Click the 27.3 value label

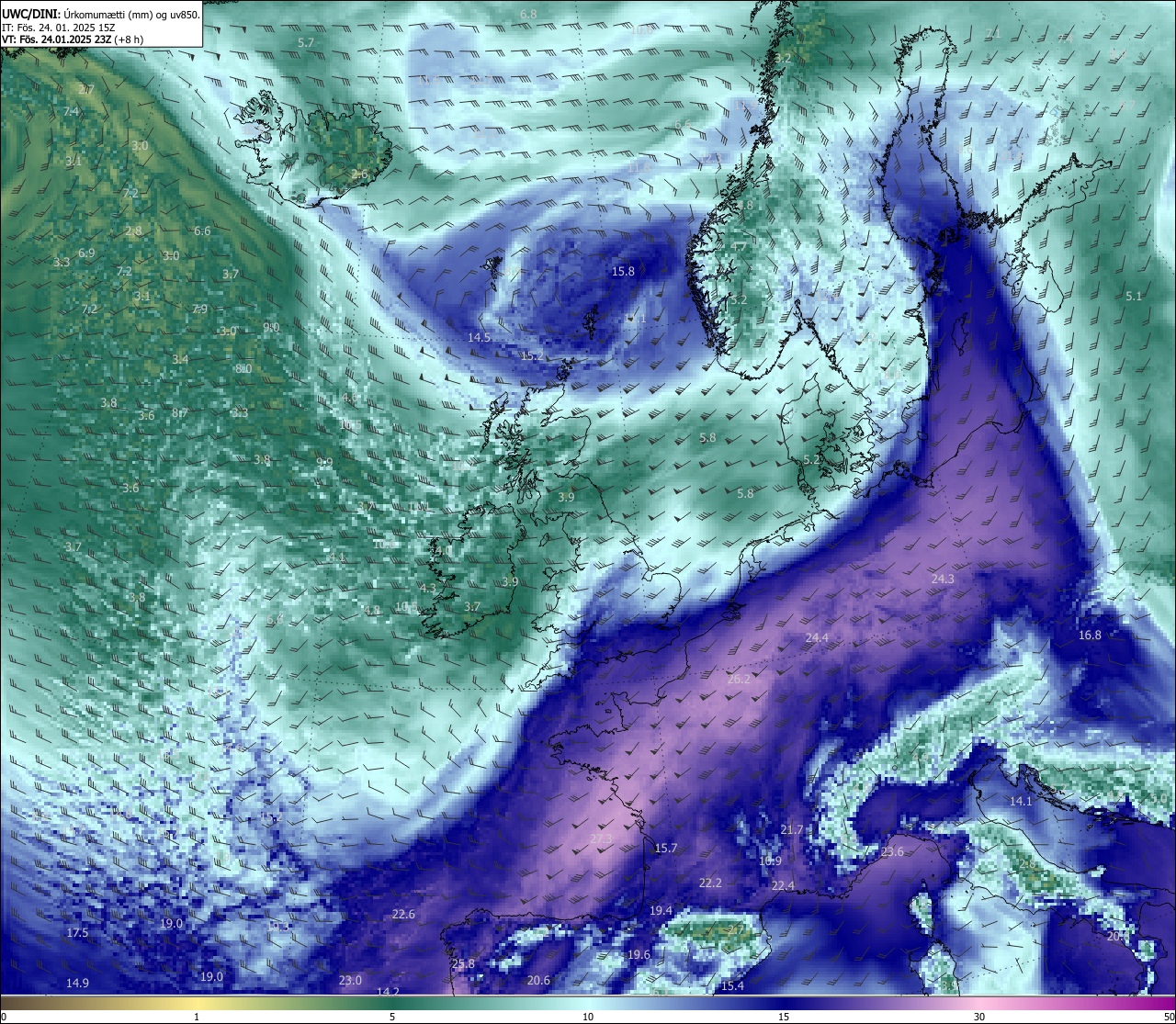601,838
